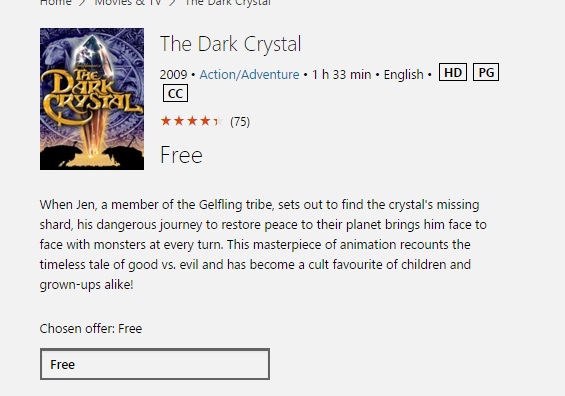This screenshot has height=396, width=565.
Task: Click the movie description paragraph
Action: coord(263,245)
